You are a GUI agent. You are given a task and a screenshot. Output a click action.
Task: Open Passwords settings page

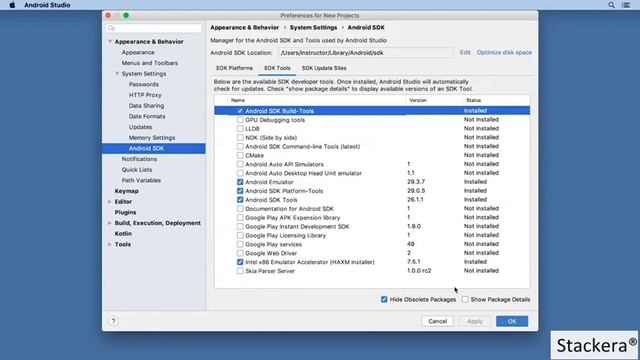(x=144, y=84)
